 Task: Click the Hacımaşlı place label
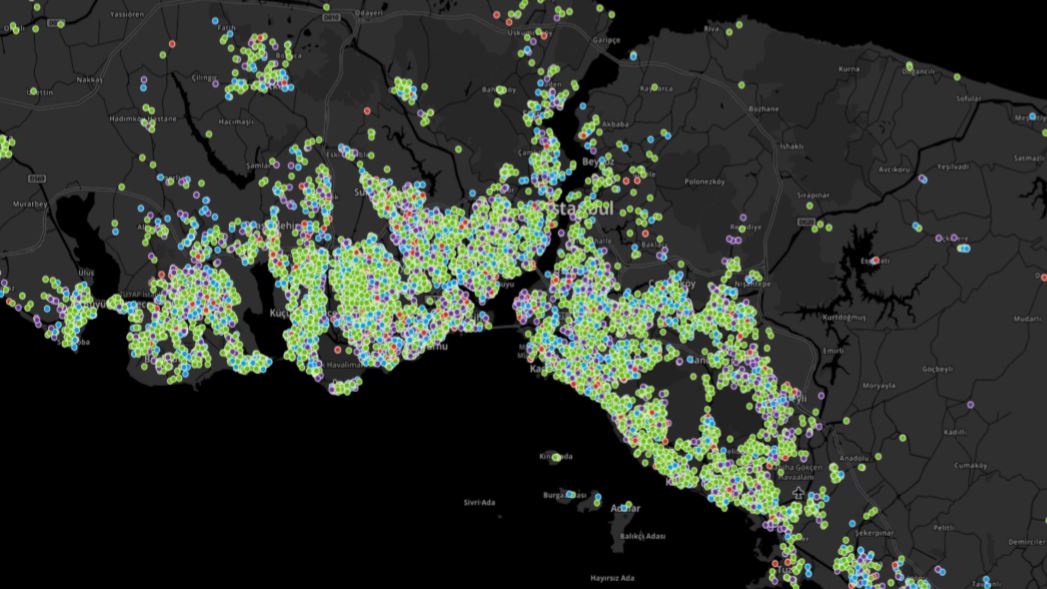[x=238, y=120]
